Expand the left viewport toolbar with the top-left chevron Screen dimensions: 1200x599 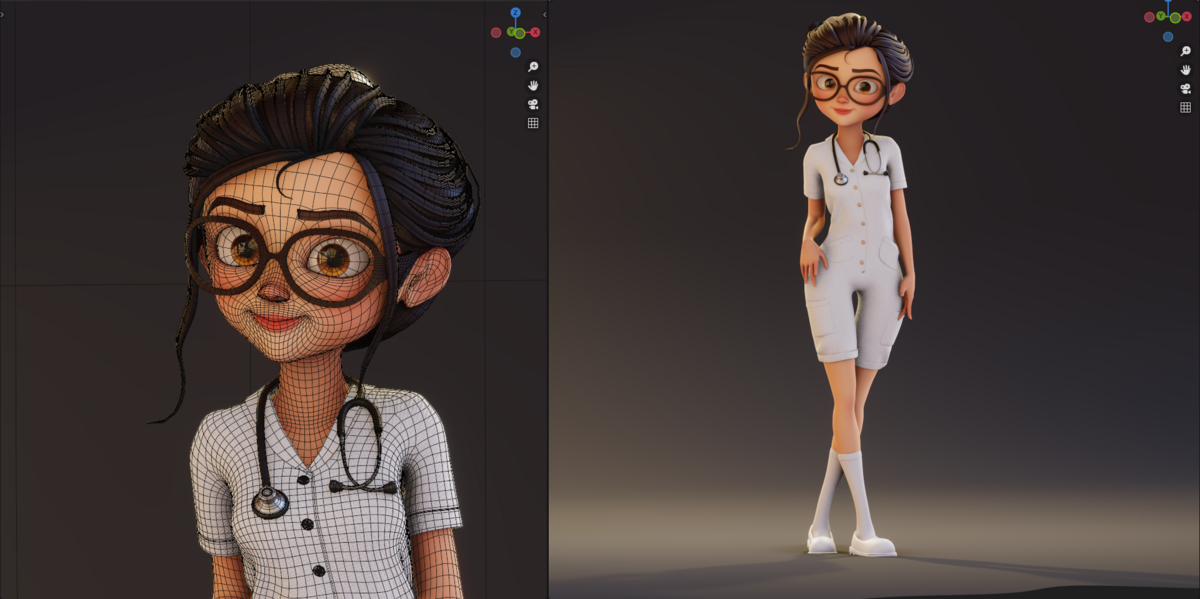(2, 14)
